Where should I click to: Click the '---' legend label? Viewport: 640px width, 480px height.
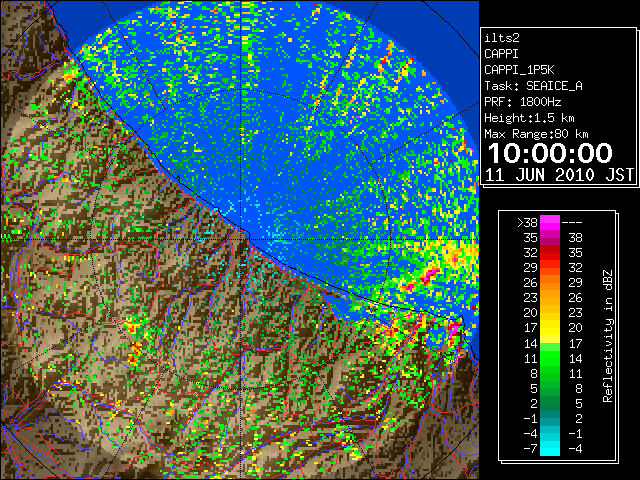coord(572,223)
